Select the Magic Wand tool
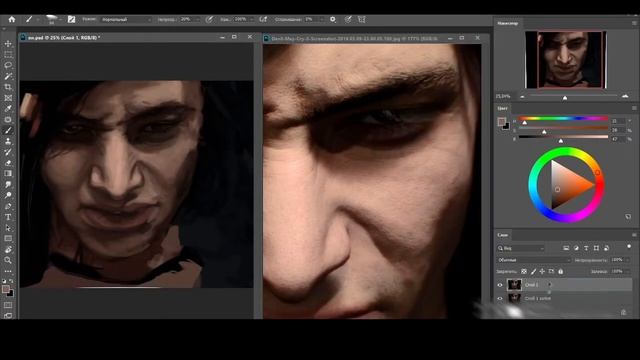Viewport: 640px width, 360px height. [x=8, y=76]
